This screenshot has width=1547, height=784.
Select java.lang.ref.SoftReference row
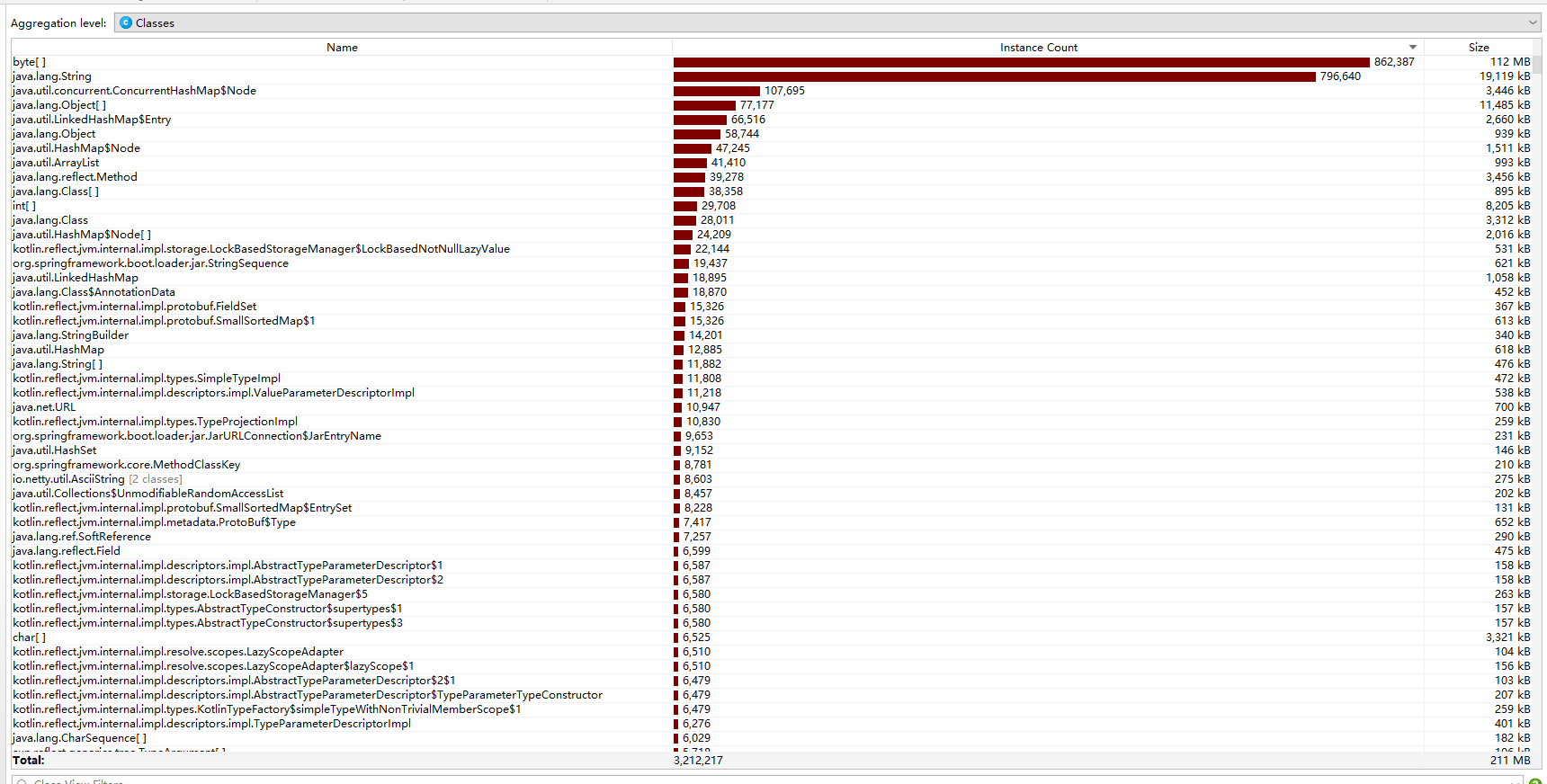tap(772, 537)
